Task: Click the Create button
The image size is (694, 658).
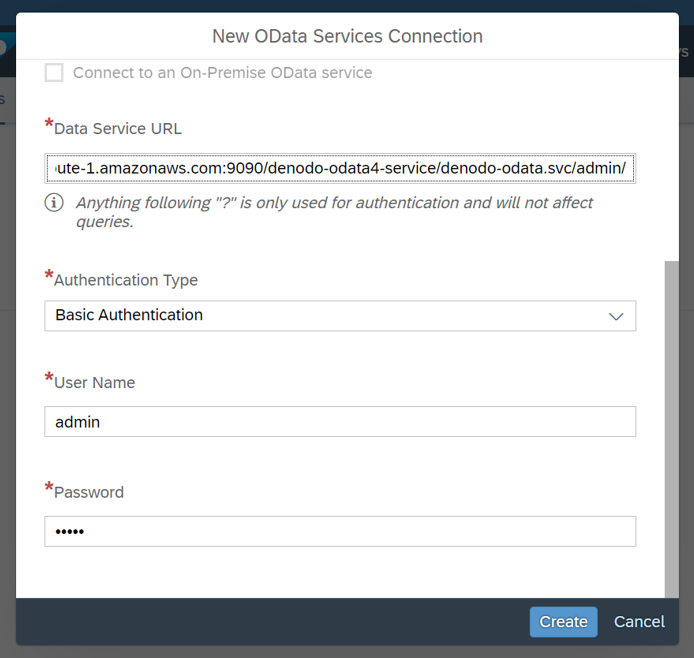Action: [563, 622]
